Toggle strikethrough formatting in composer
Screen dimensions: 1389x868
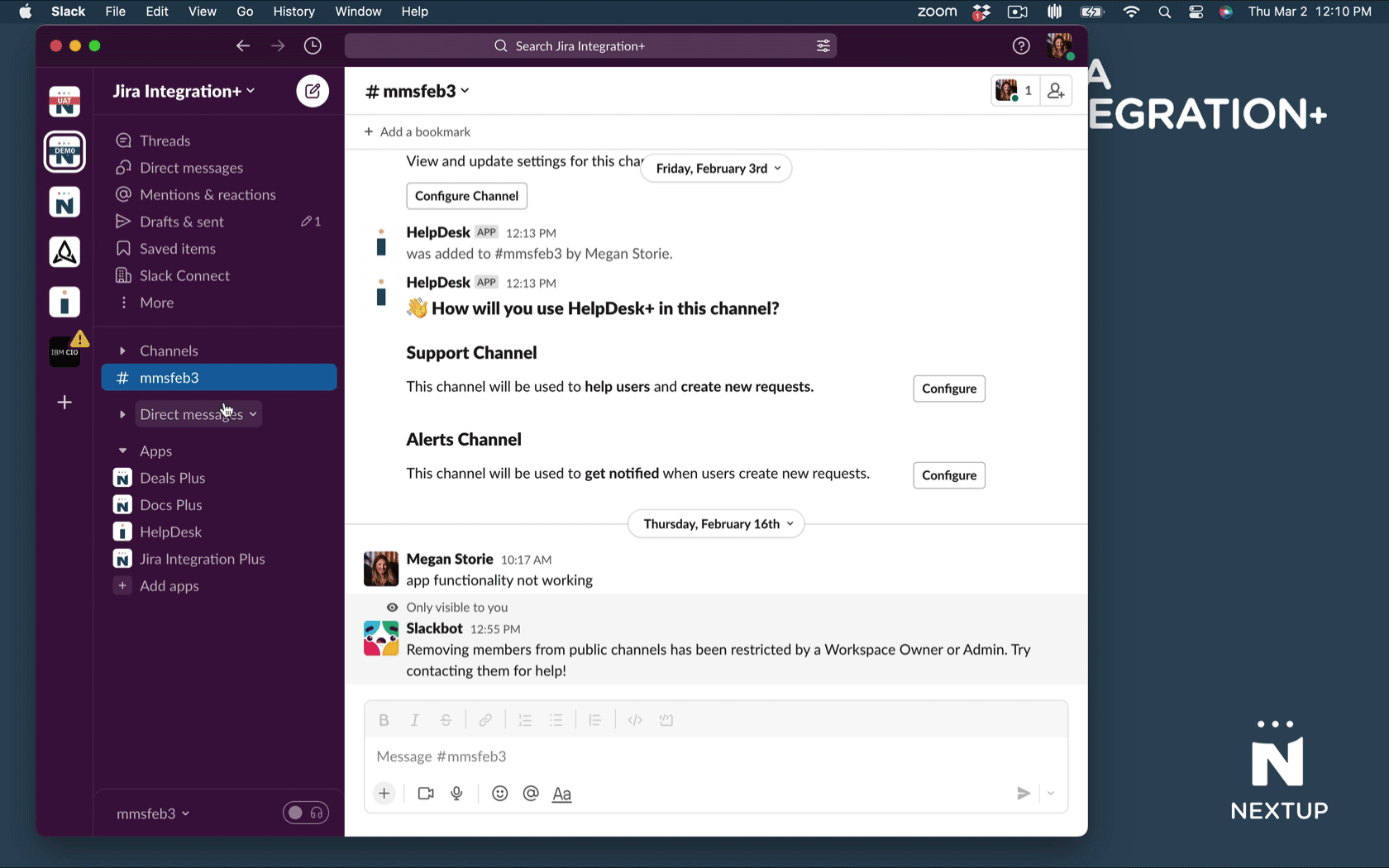click(446, 720)
